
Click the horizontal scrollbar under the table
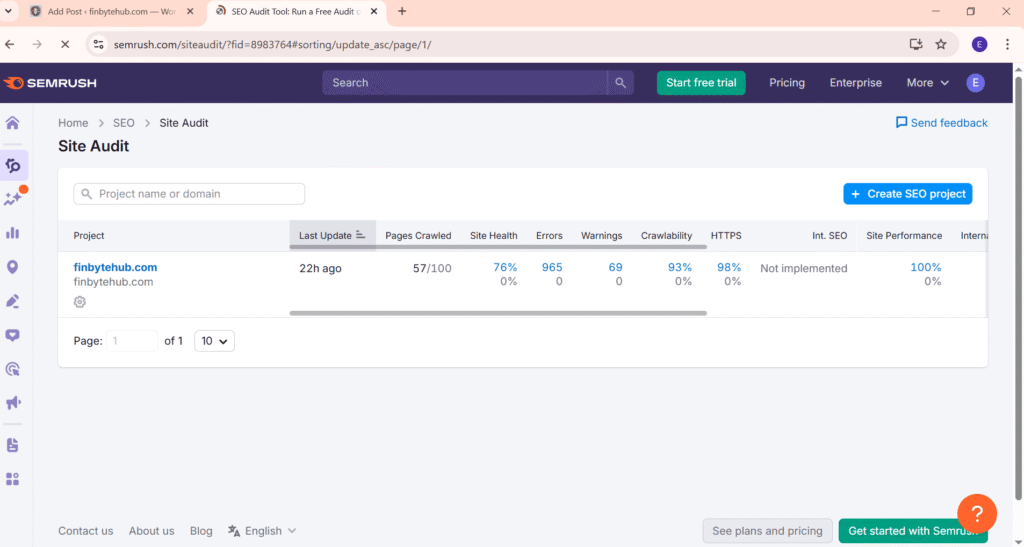click(498, 313)
